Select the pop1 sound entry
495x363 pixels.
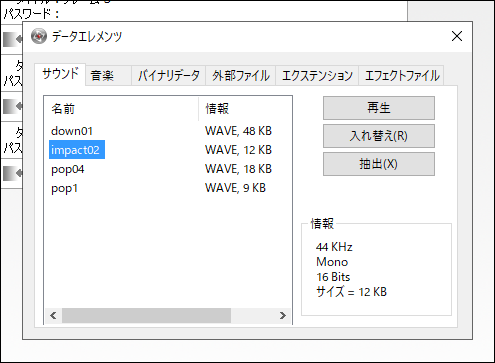coord(64,189)
